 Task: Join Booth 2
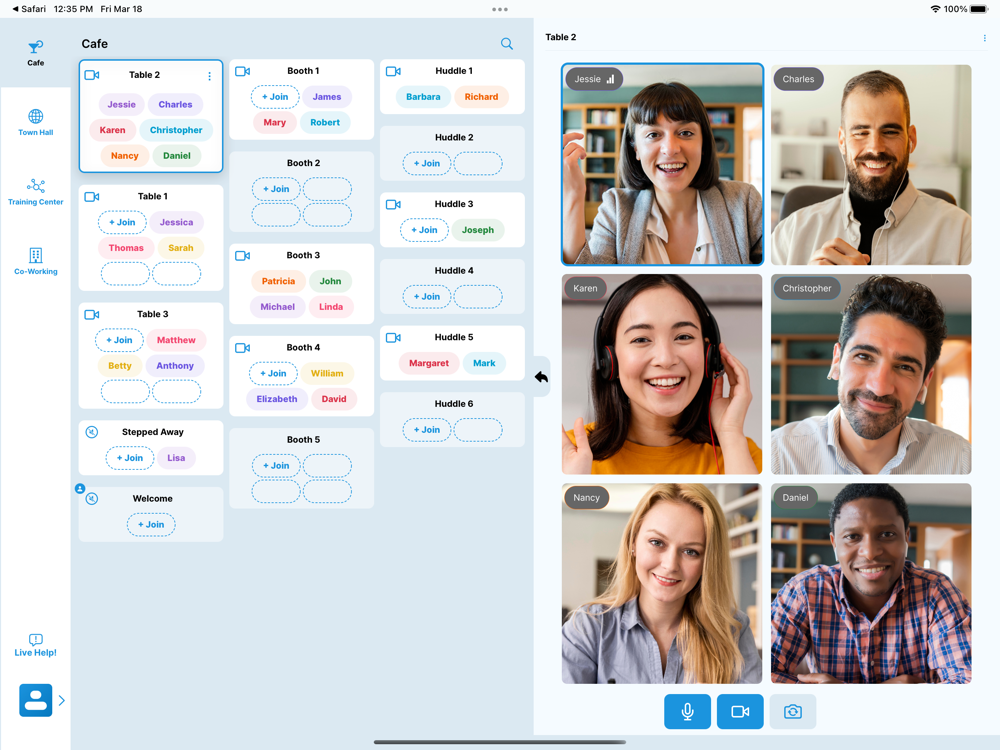coord(276,189)
